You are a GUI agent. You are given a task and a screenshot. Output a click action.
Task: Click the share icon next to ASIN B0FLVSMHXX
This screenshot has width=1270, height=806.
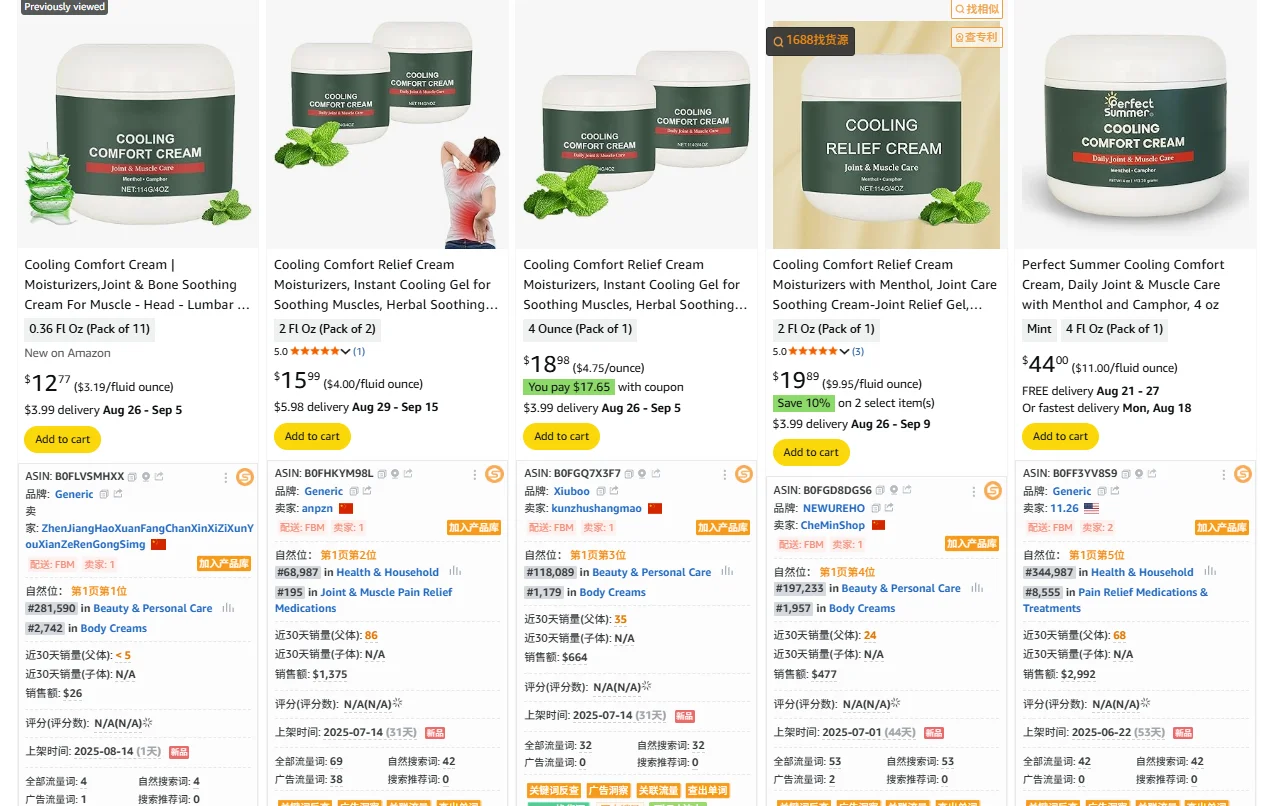(x=159, y=477)
